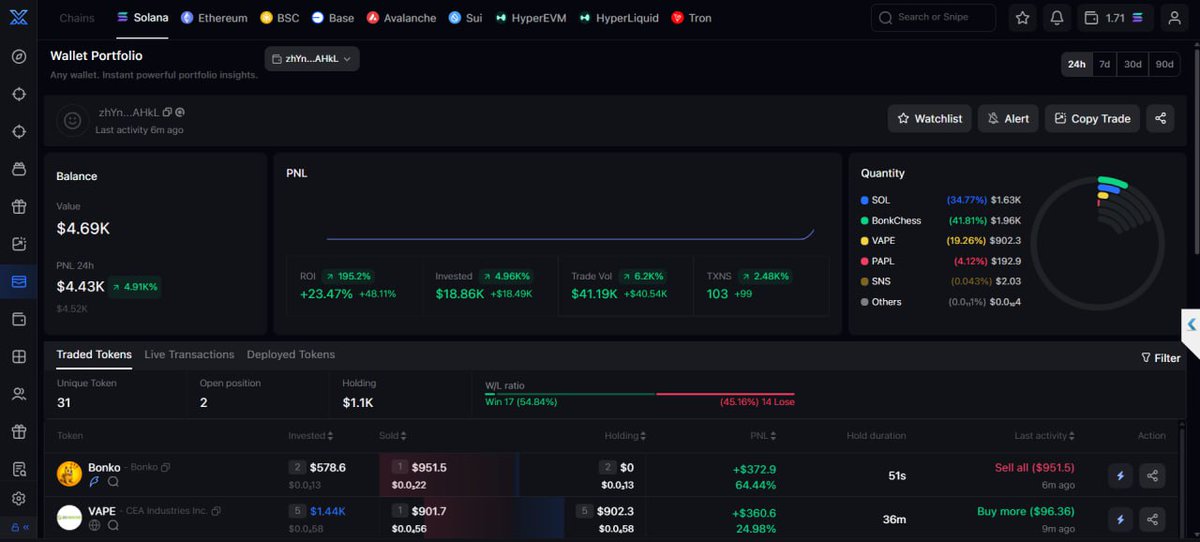
Task: Sort table by PNL column
Action: [765, 436]
